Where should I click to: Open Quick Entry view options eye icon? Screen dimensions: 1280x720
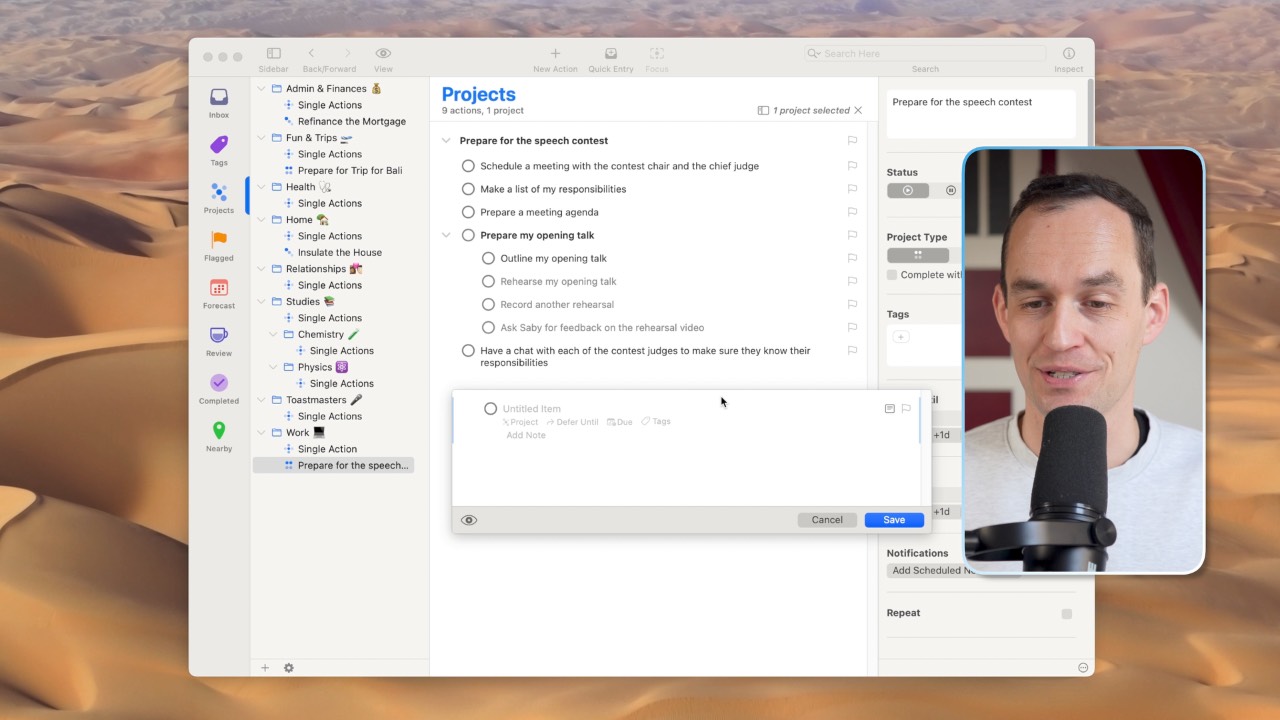click(x=469, y=520)
